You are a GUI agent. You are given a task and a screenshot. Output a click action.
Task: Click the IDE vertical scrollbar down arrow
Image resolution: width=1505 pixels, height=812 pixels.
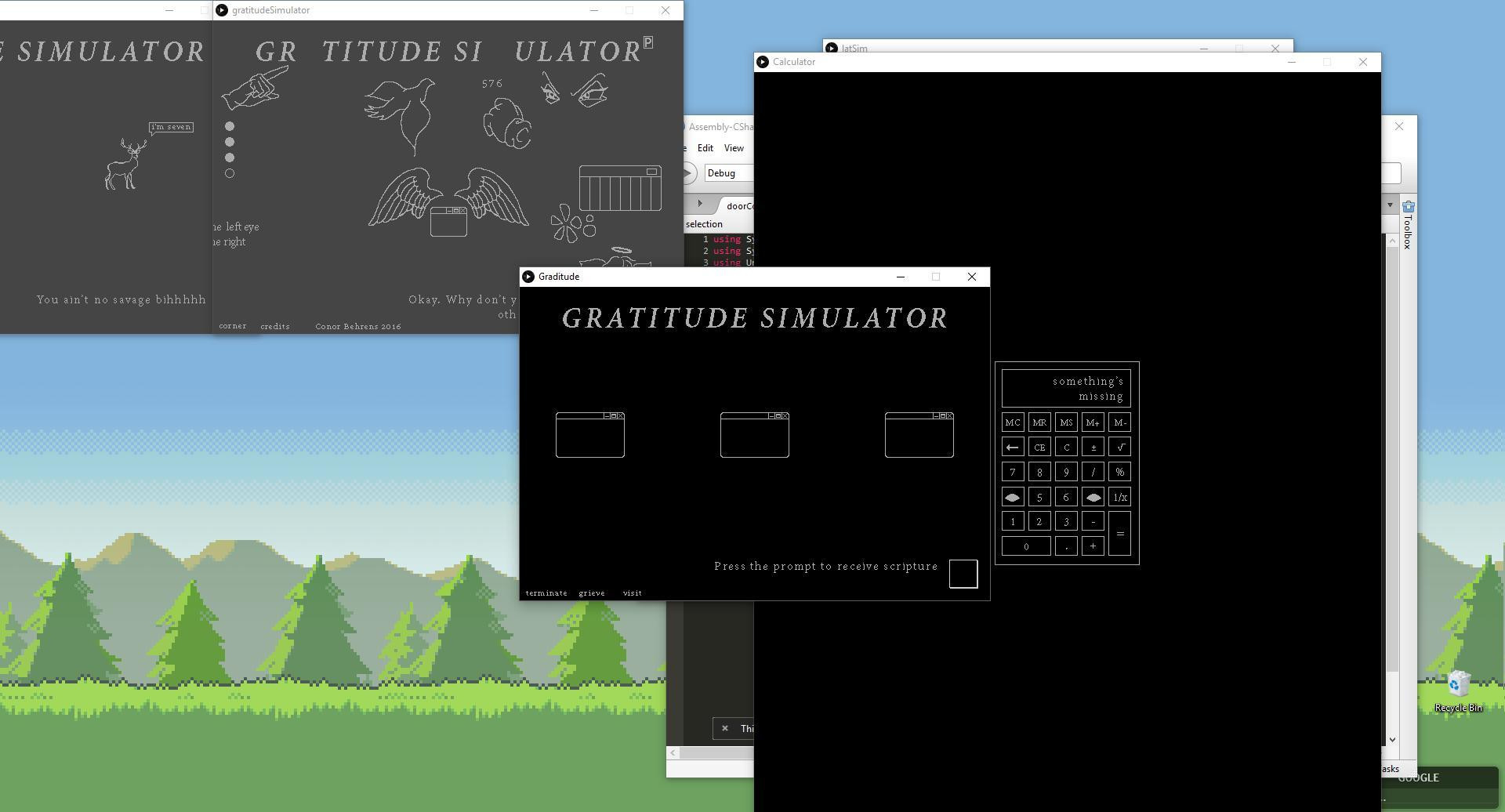pos(1392,739)
